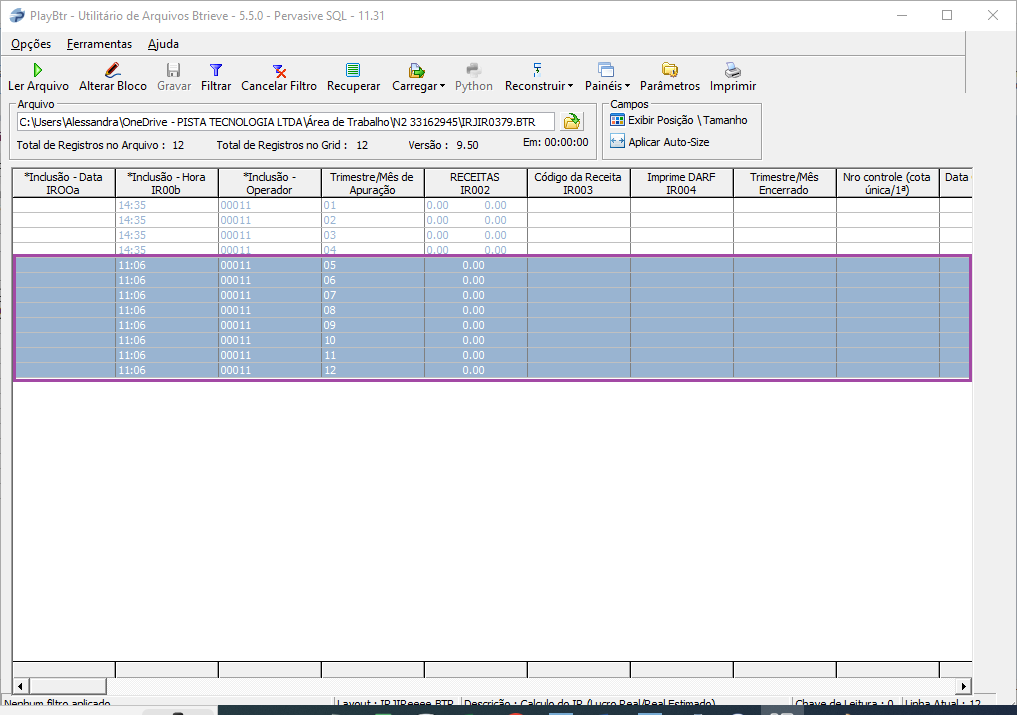Click the Arquivo file path field
Image resolution: width=1017 pixels, height=715 pixels.
pyautogui.click(x=285, y=121)
